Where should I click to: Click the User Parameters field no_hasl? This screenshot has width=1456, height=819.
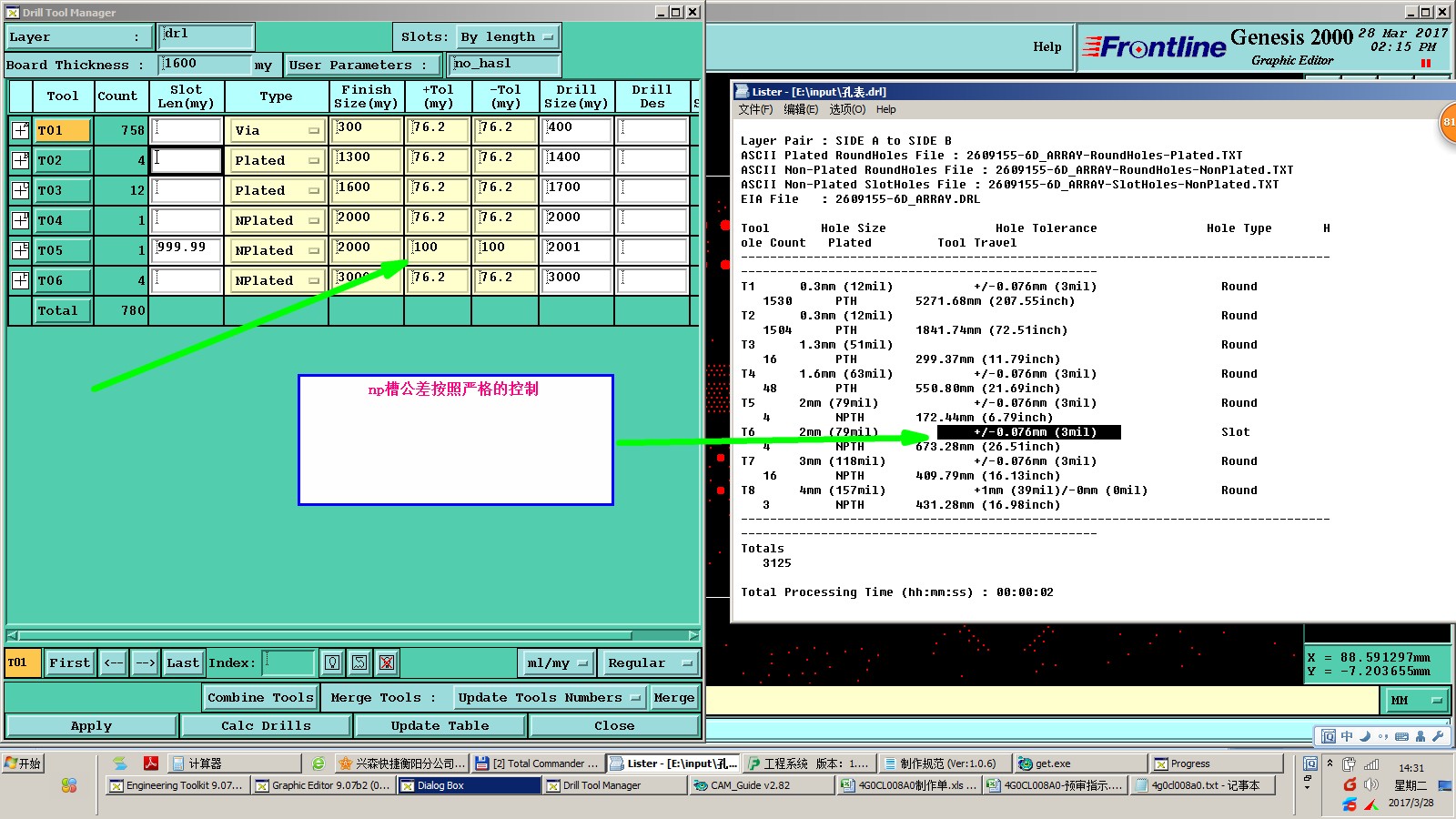(505, 65)
